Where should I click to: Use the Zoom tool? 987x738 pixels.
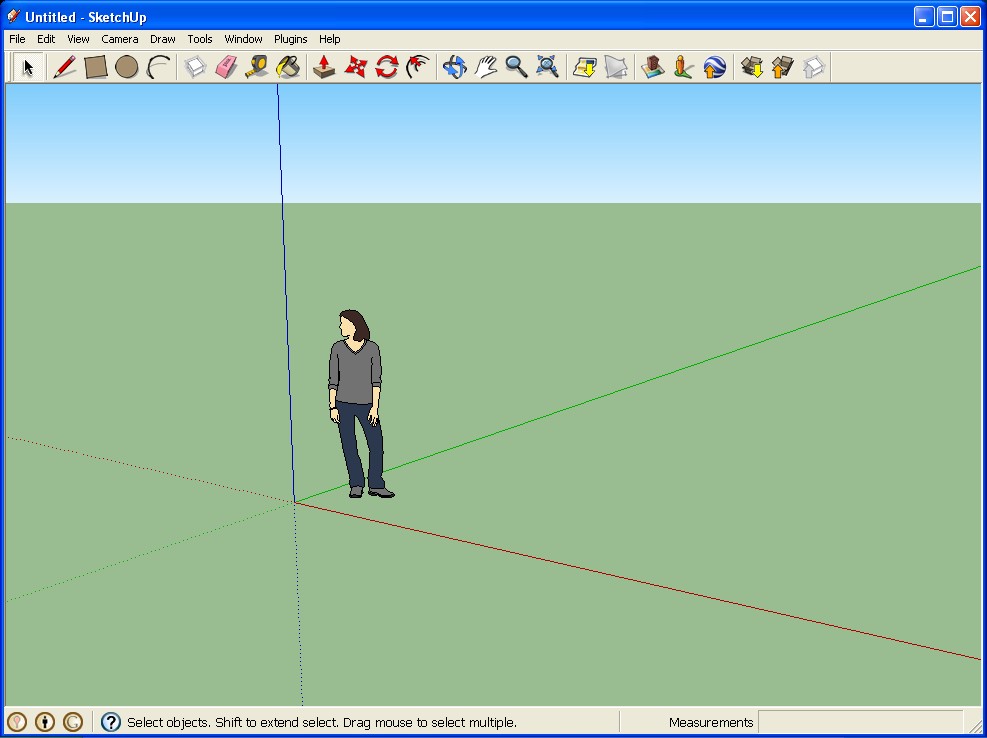517,67
